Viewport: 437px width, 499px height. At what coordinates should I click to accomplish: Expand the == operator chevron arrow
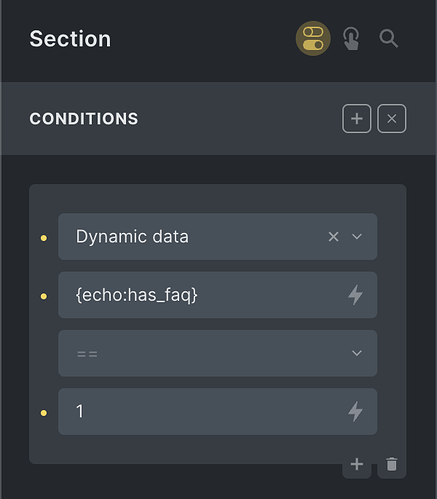357,353
